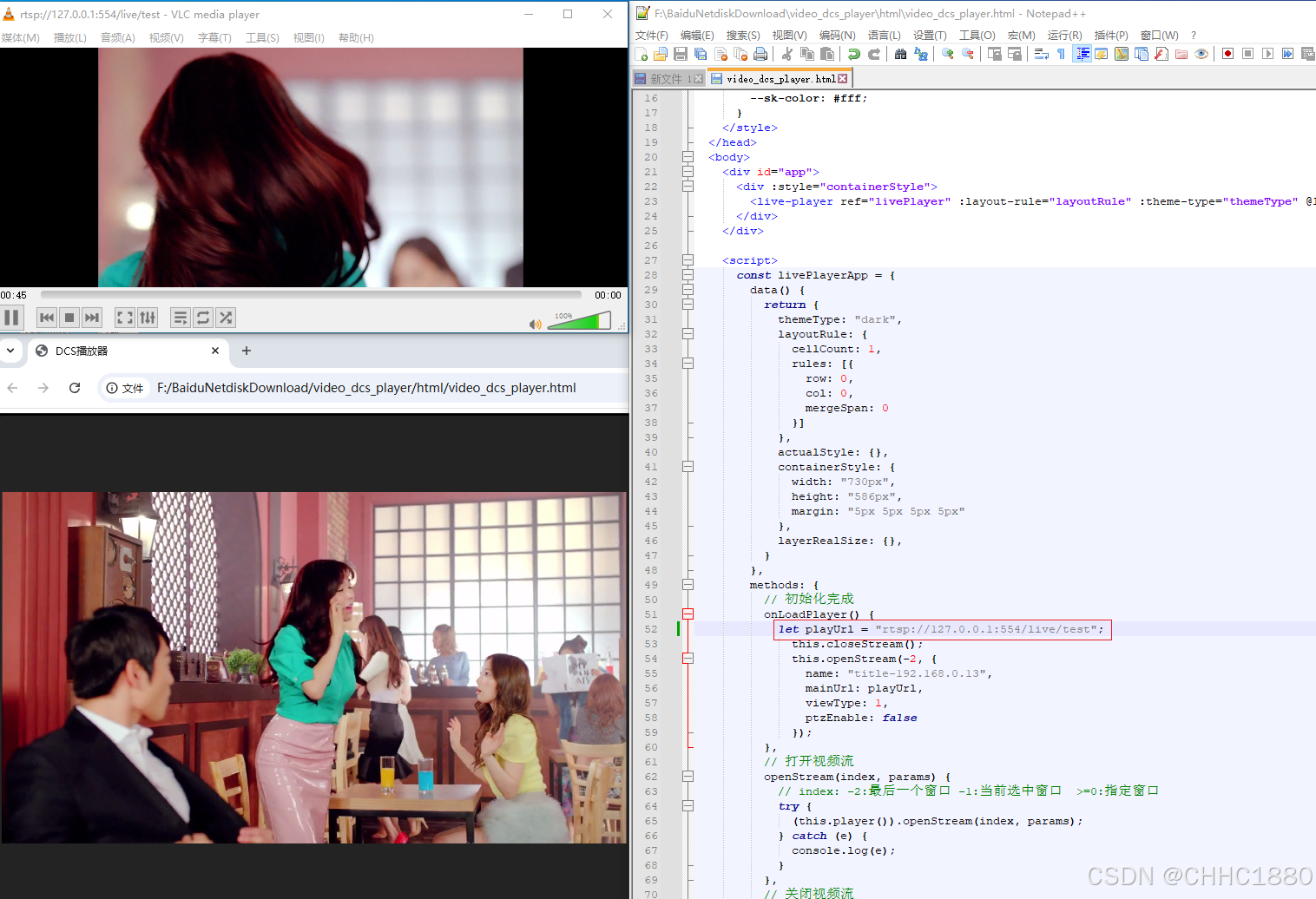Click the copy icon in Notepad++ toolbar

(x=807, y=54)
